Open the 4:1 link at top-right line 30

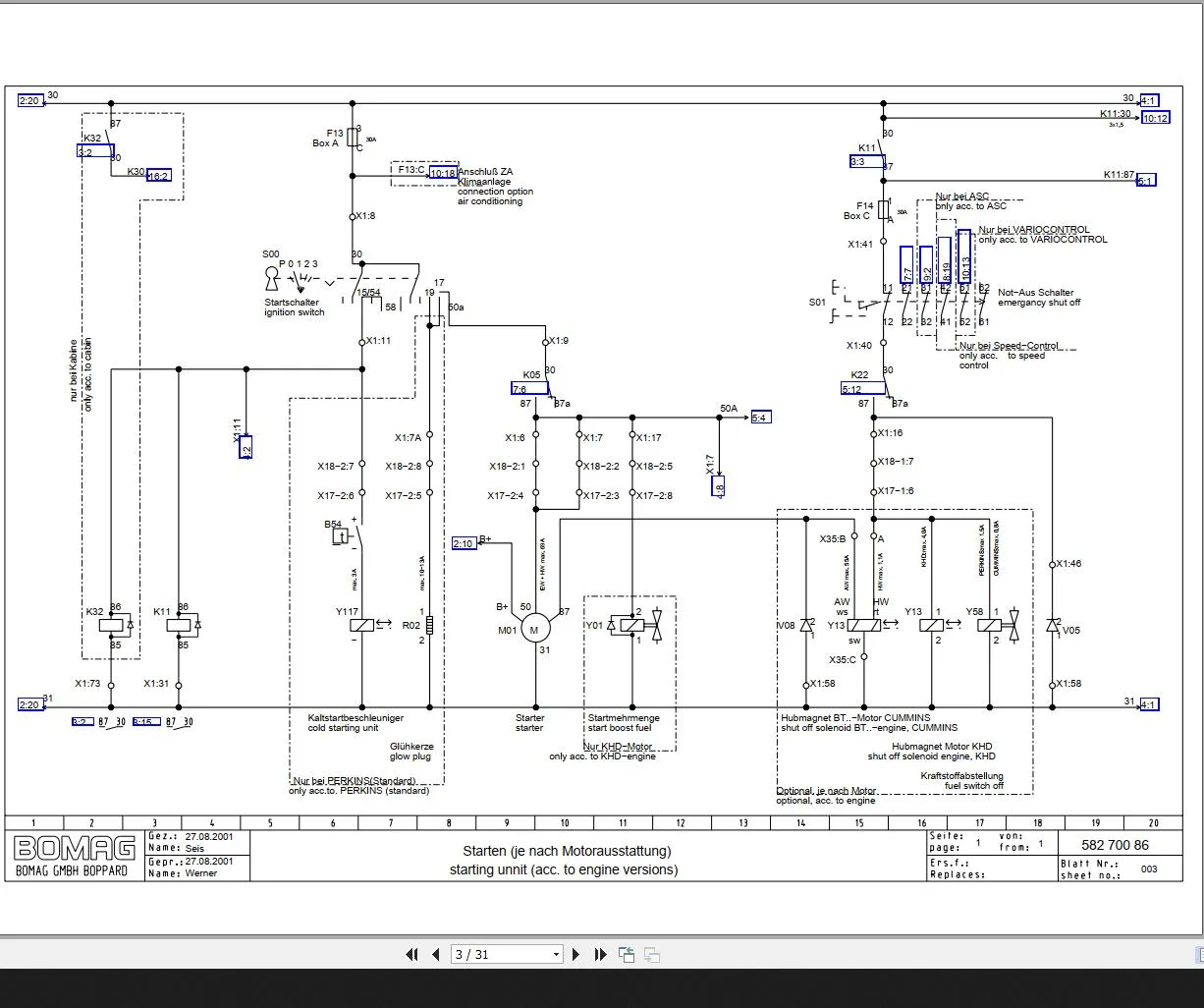(x=1148, y=100)
